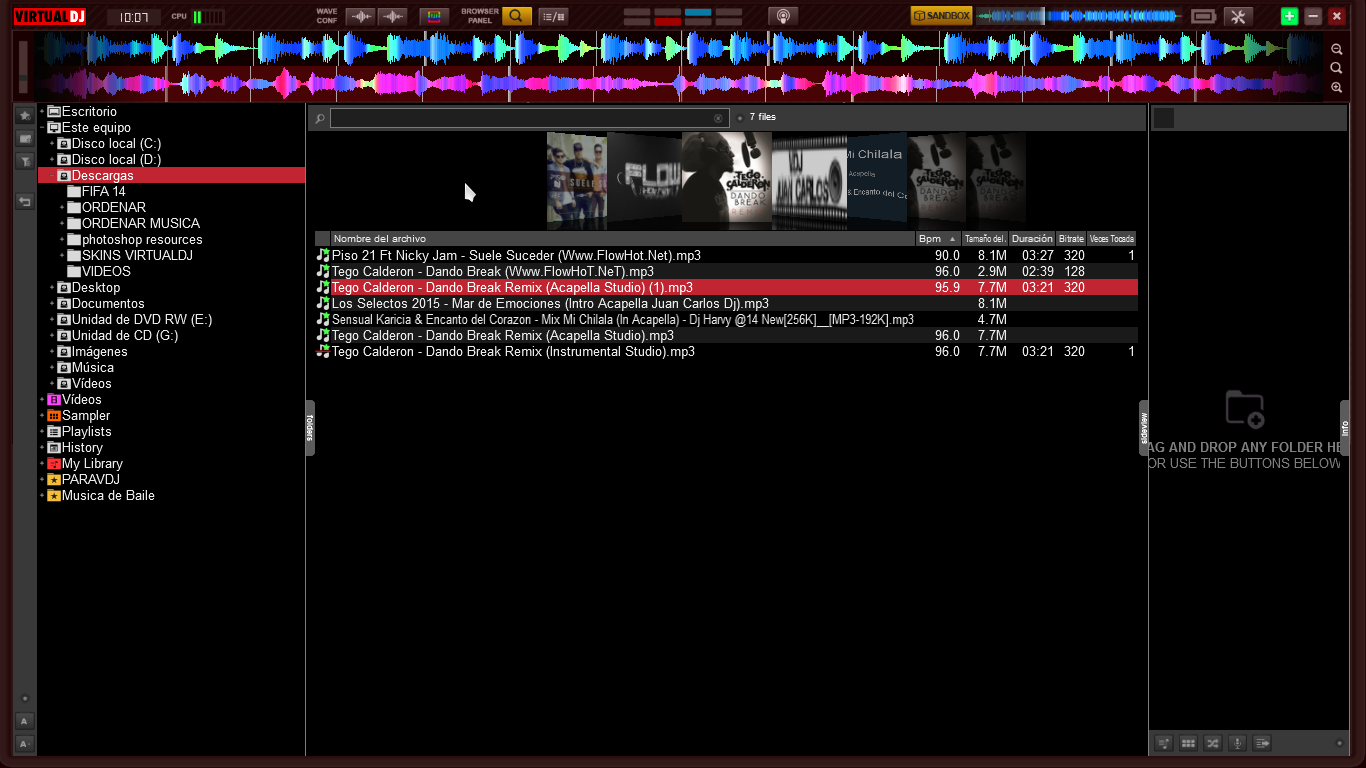The width and height of the screenshot is (1366, 768).
Task: Expand Disco local (D:) node
Action: click(52, 160)
